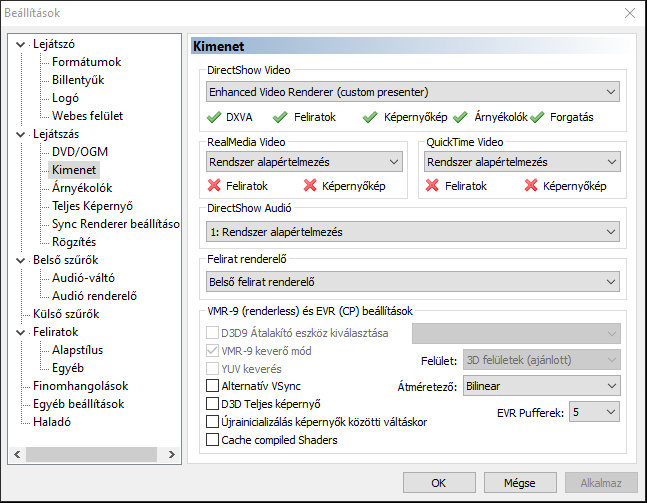Image resolution: width=647 pixels, height=503 pixels.
Task: Open the DirectShow Video renderer dropdown
Action: pos(413,92)
